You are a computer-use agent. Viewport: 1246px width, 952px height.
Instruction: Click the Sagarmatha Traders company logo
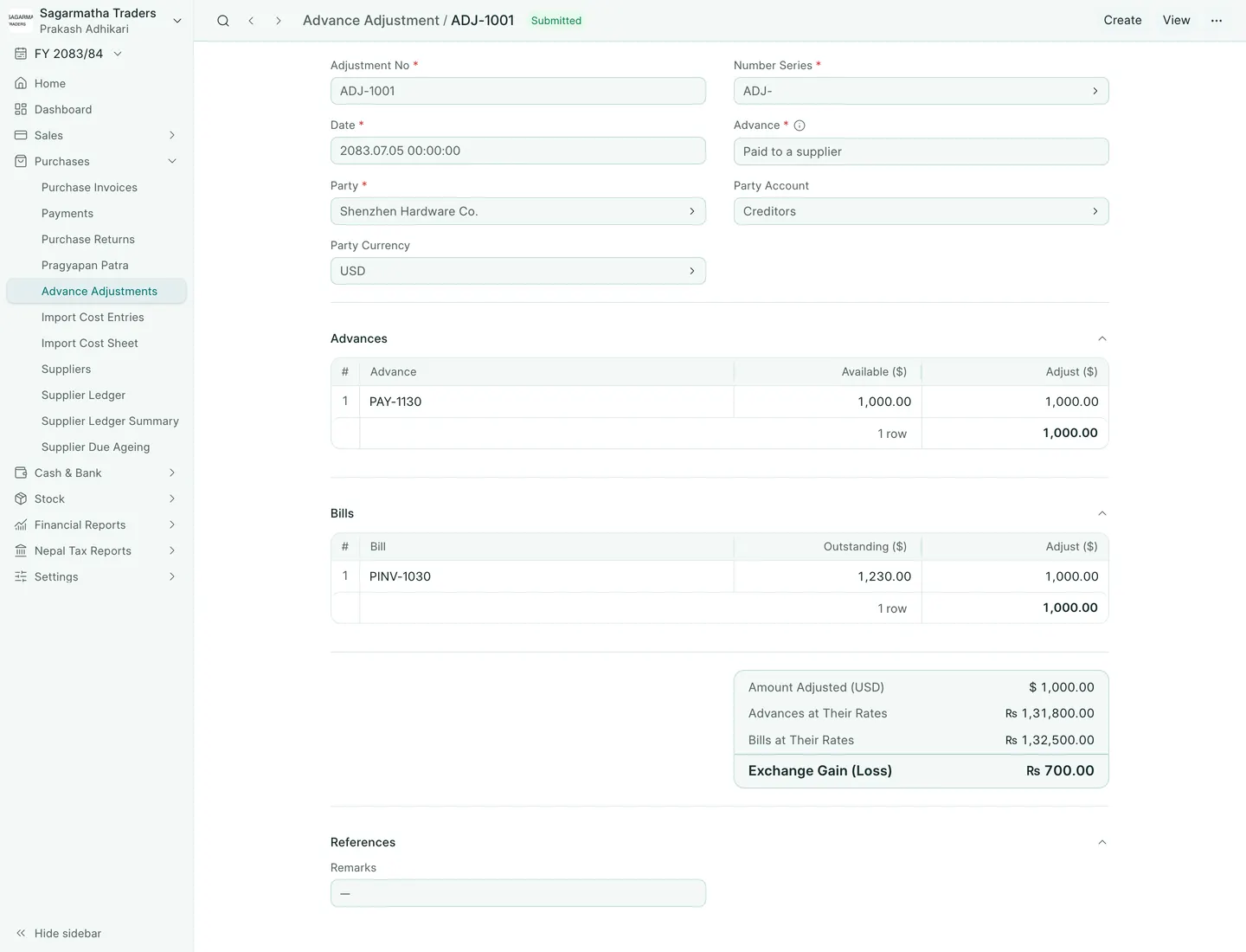coord(21,21)
